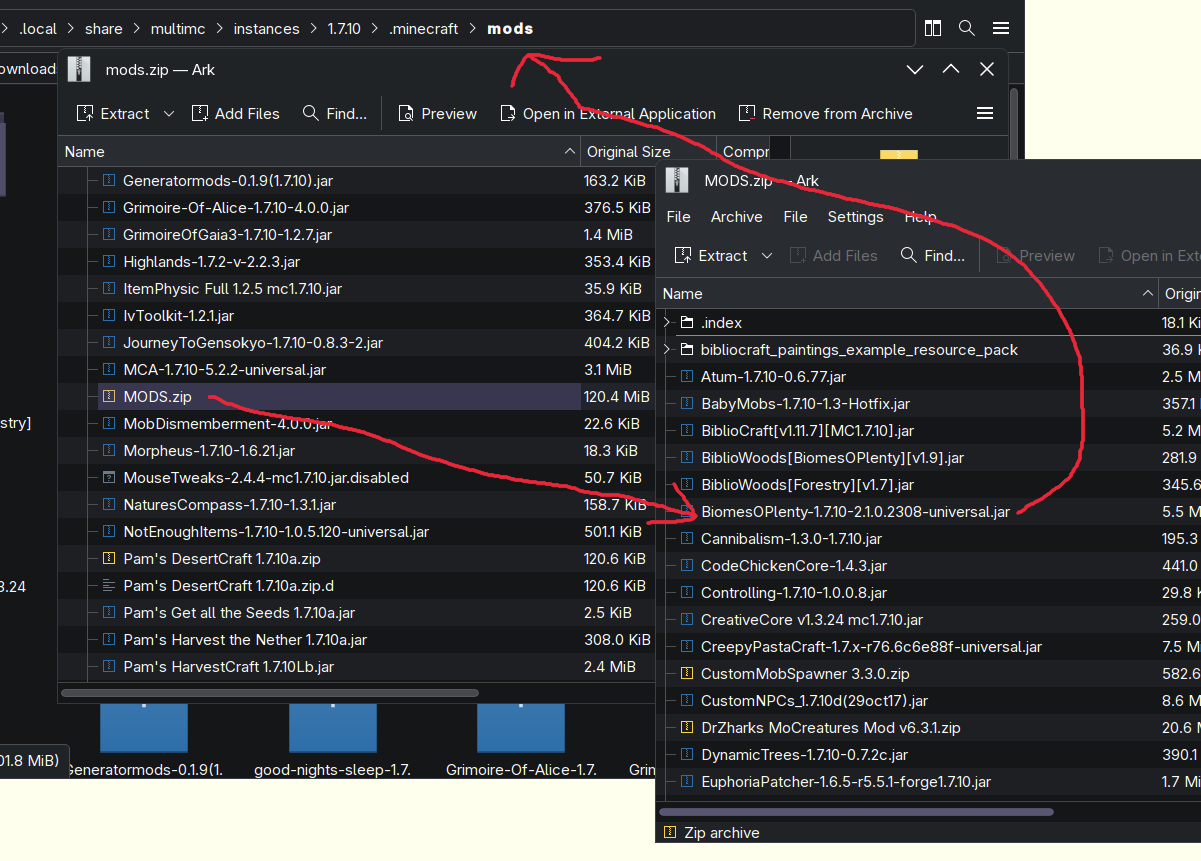Open hamburger menu in mods.zip window
Viewport: 1201px width, 861px height.
[x=985, y=114]
